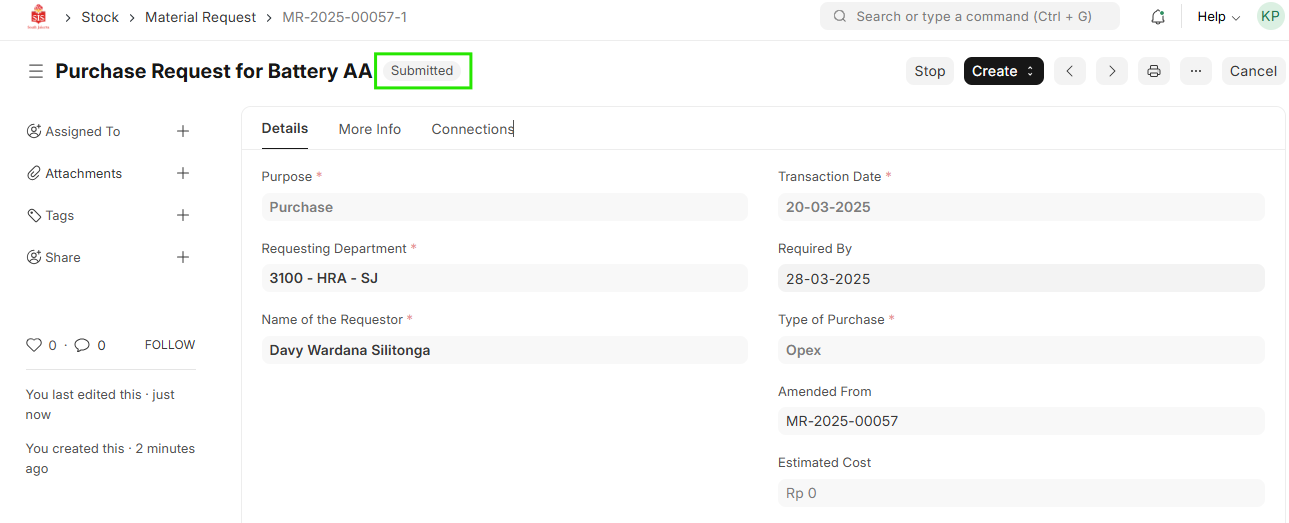Expand the Create dropdown button
This screenshot has height=523, width=1289.
(x=1003, y=71)
